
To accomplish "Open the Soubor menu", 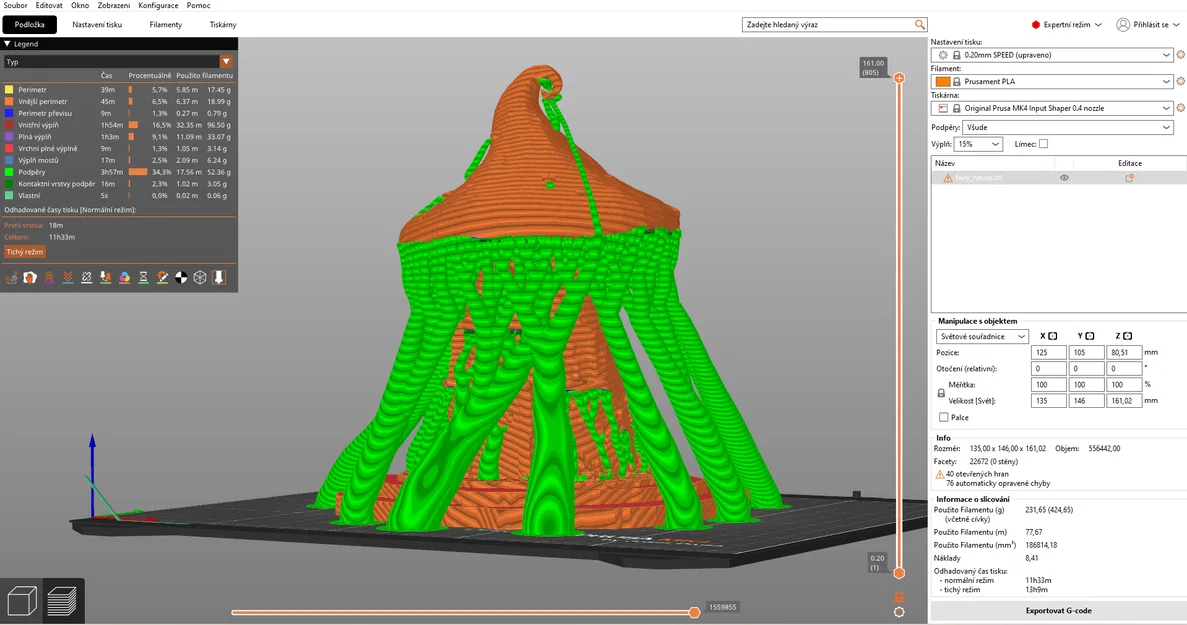I will 15,5.
